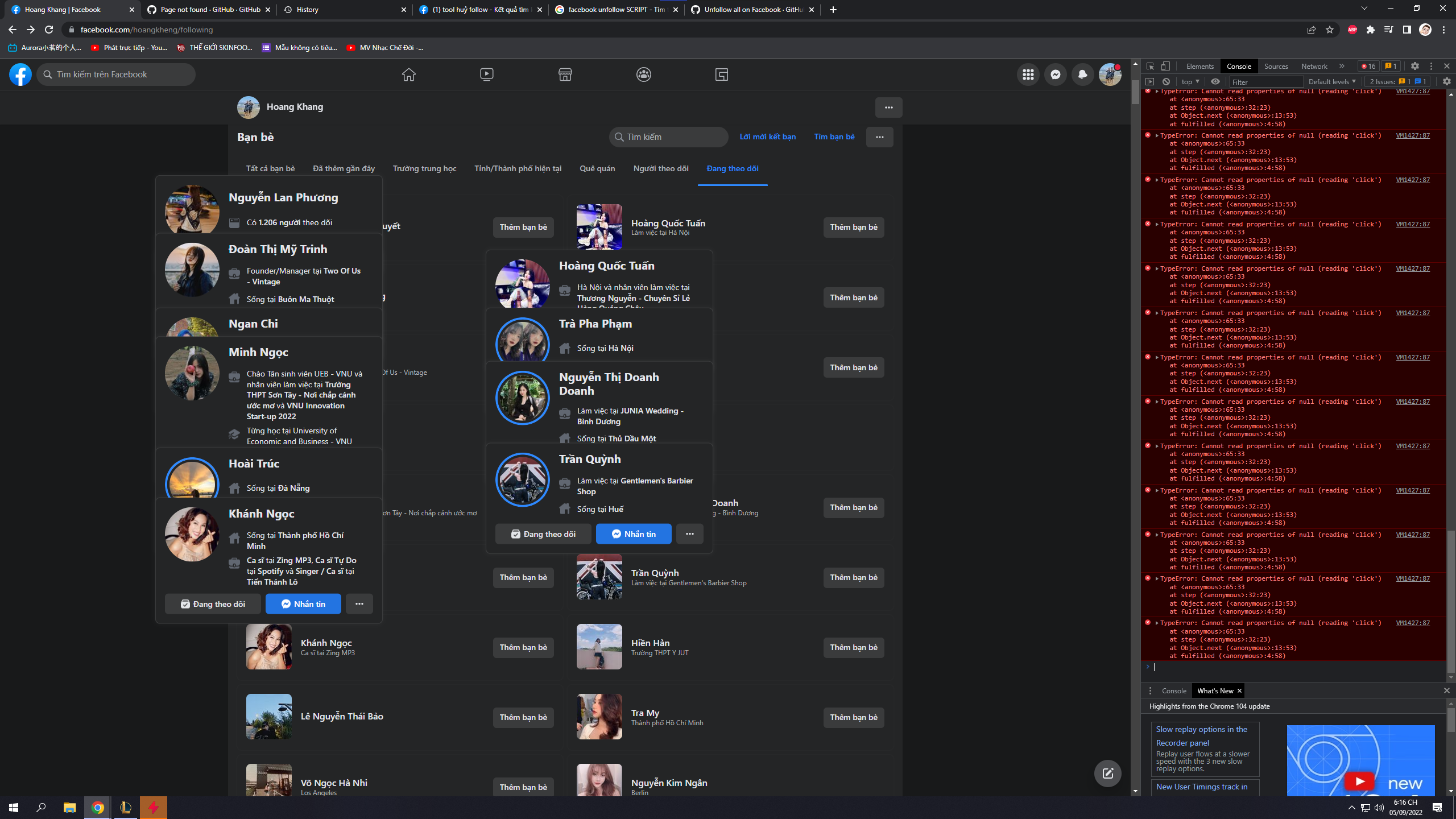Click the yellow 1 warnings counter in DevTools
1456x819 pixels.
1391,66
